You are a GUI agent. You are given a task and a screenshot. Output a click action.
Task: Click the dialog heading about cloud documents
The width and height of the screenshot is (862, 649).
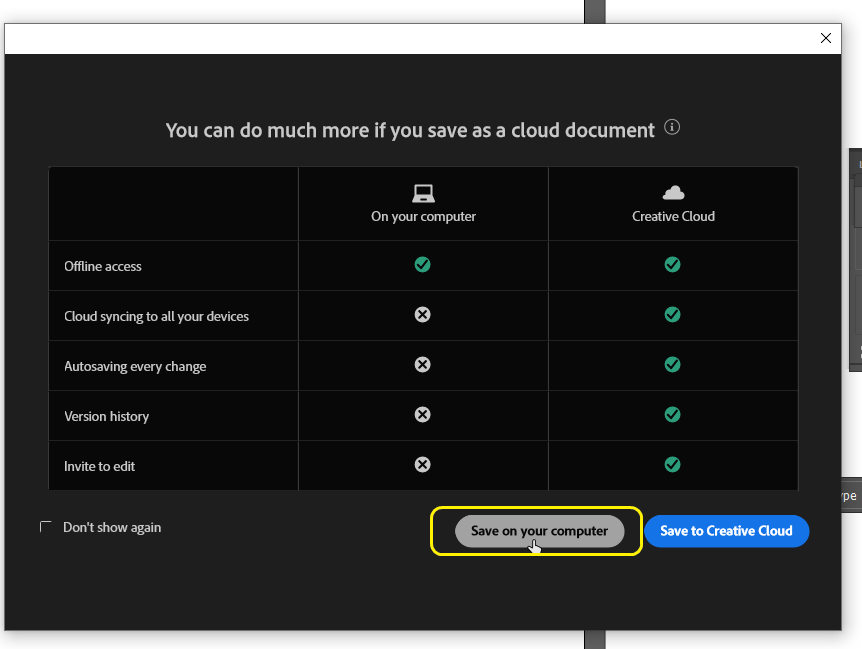(410, 130)
